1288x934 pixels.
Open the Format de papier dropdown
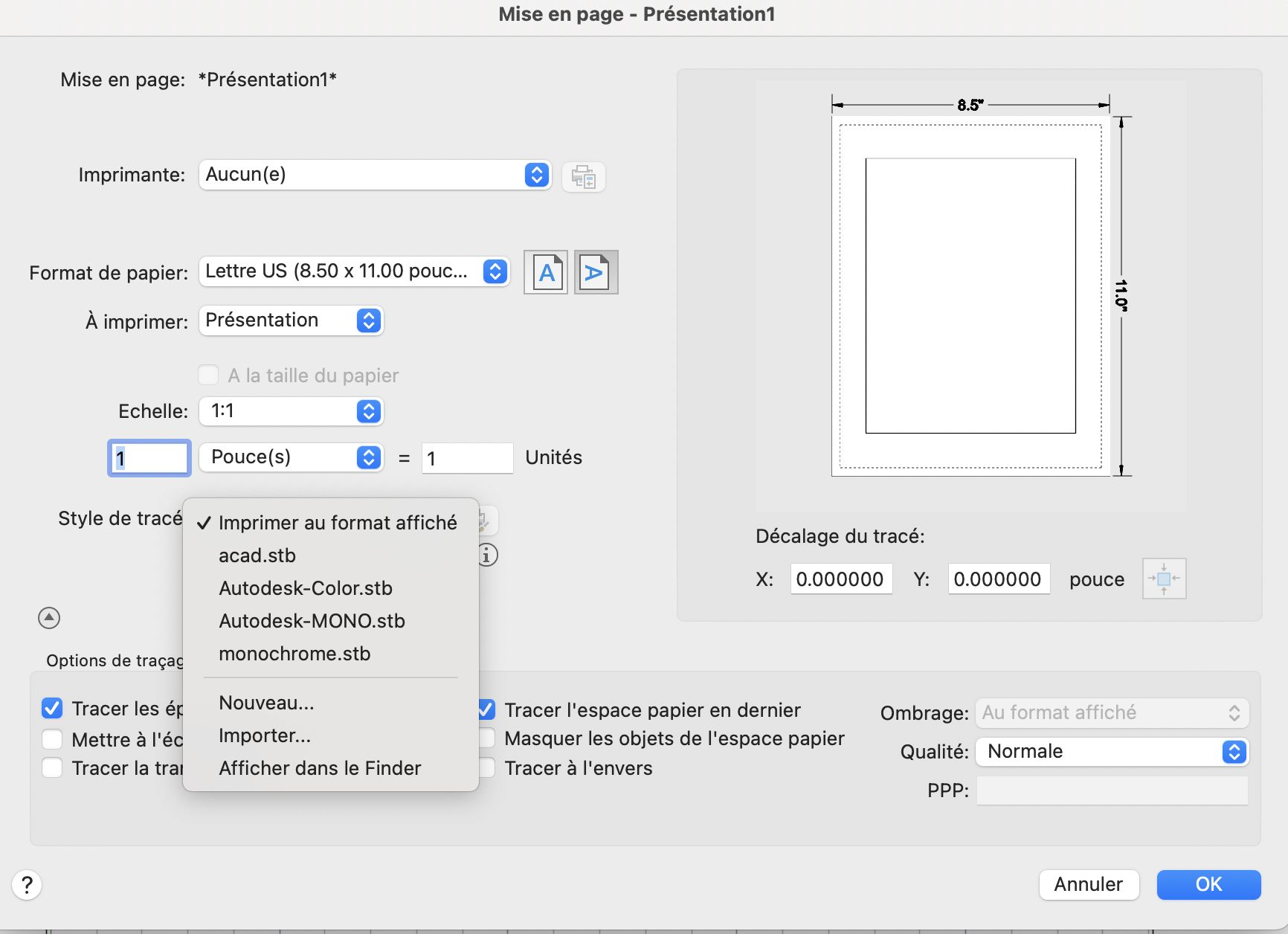point(354,271)
